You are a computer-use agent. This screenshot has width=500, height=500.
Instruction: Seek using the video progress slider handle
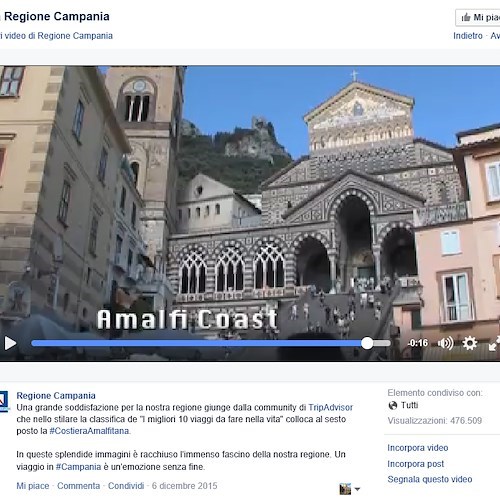(367, 343)
